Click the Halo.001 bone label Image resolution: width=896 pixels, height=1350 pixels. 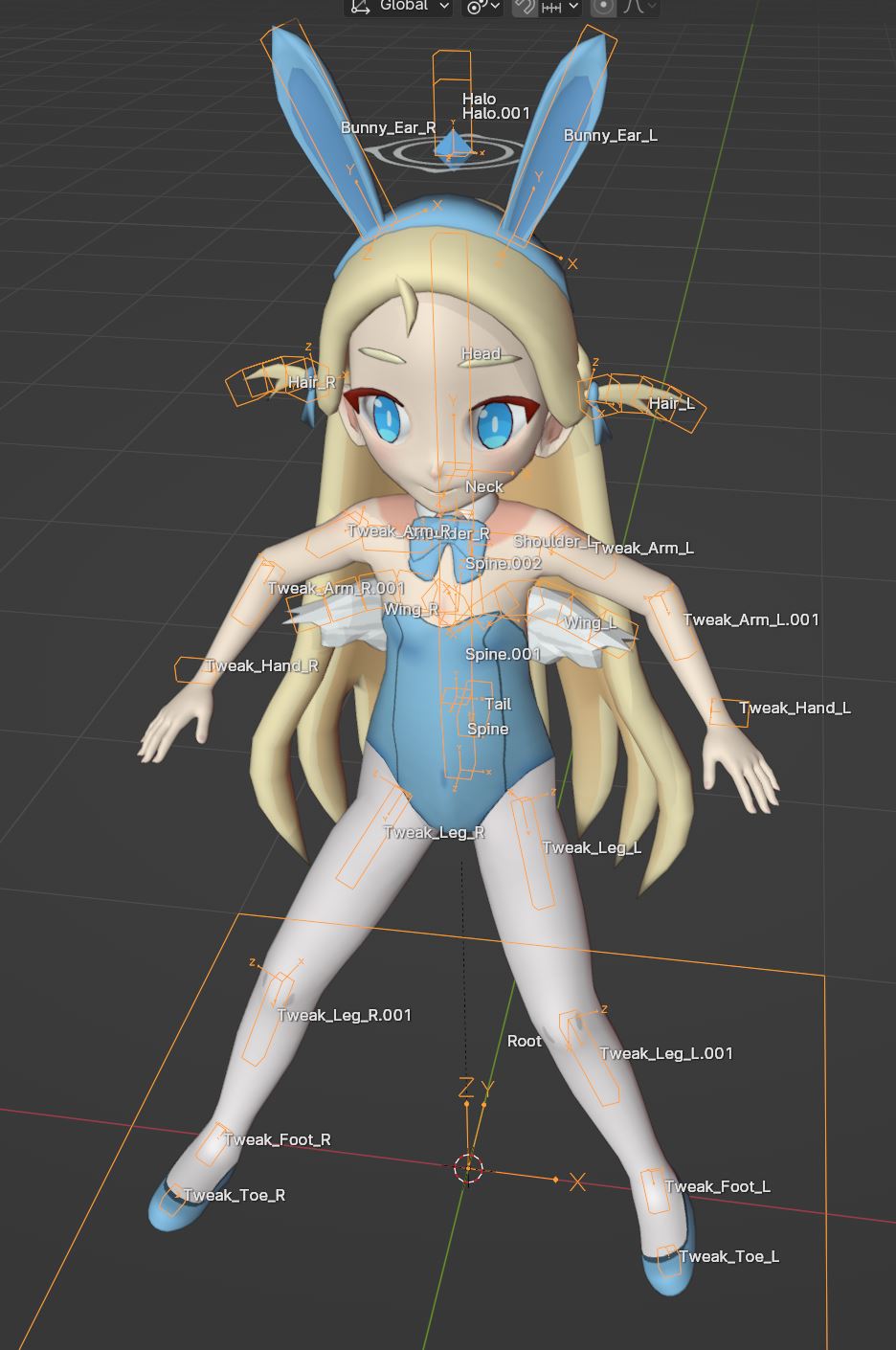496,113
